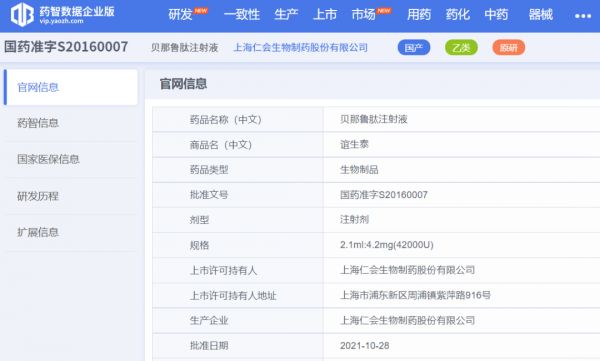Expand the more-options ellipsis in the navbar

coord(583,16)
